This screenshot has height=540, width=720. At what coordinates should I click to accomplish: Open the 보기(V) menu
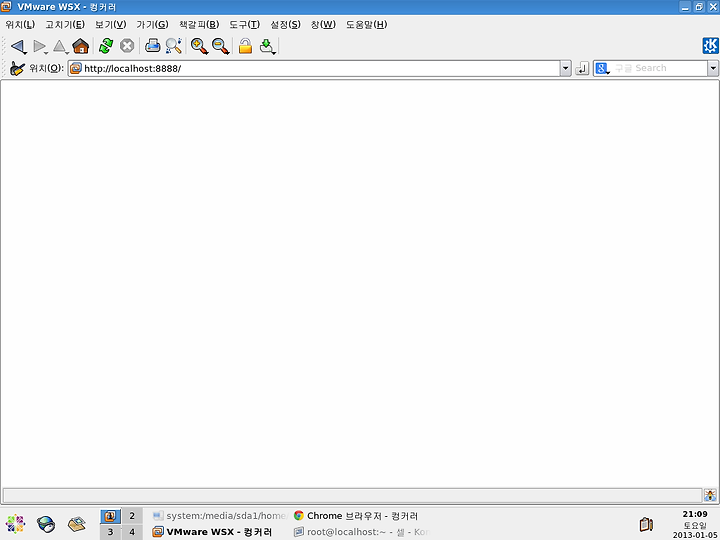[x=111, y=25]
